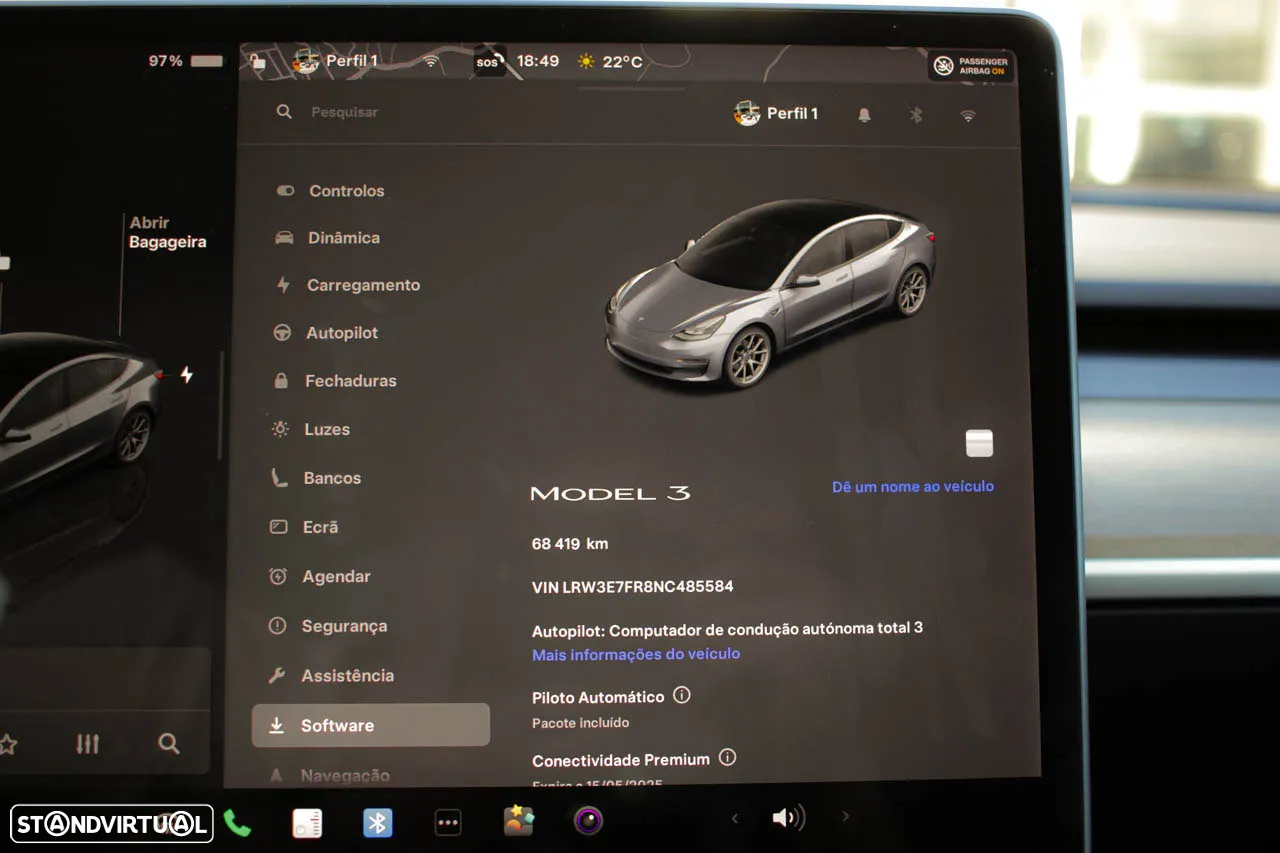Tap the lock icon in status bar
This screenshot has width=1280, height=853.
(x=258, y=61)
